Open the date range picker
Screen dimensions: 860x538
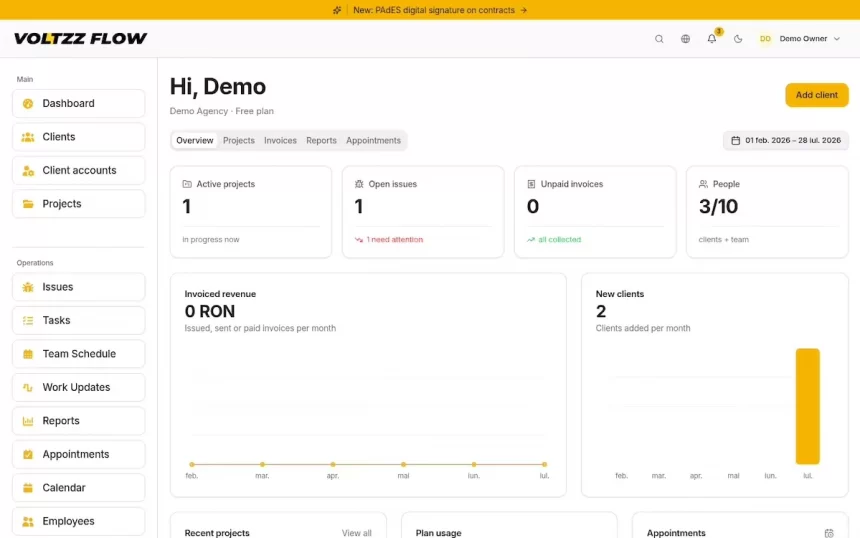coord(786,140)
